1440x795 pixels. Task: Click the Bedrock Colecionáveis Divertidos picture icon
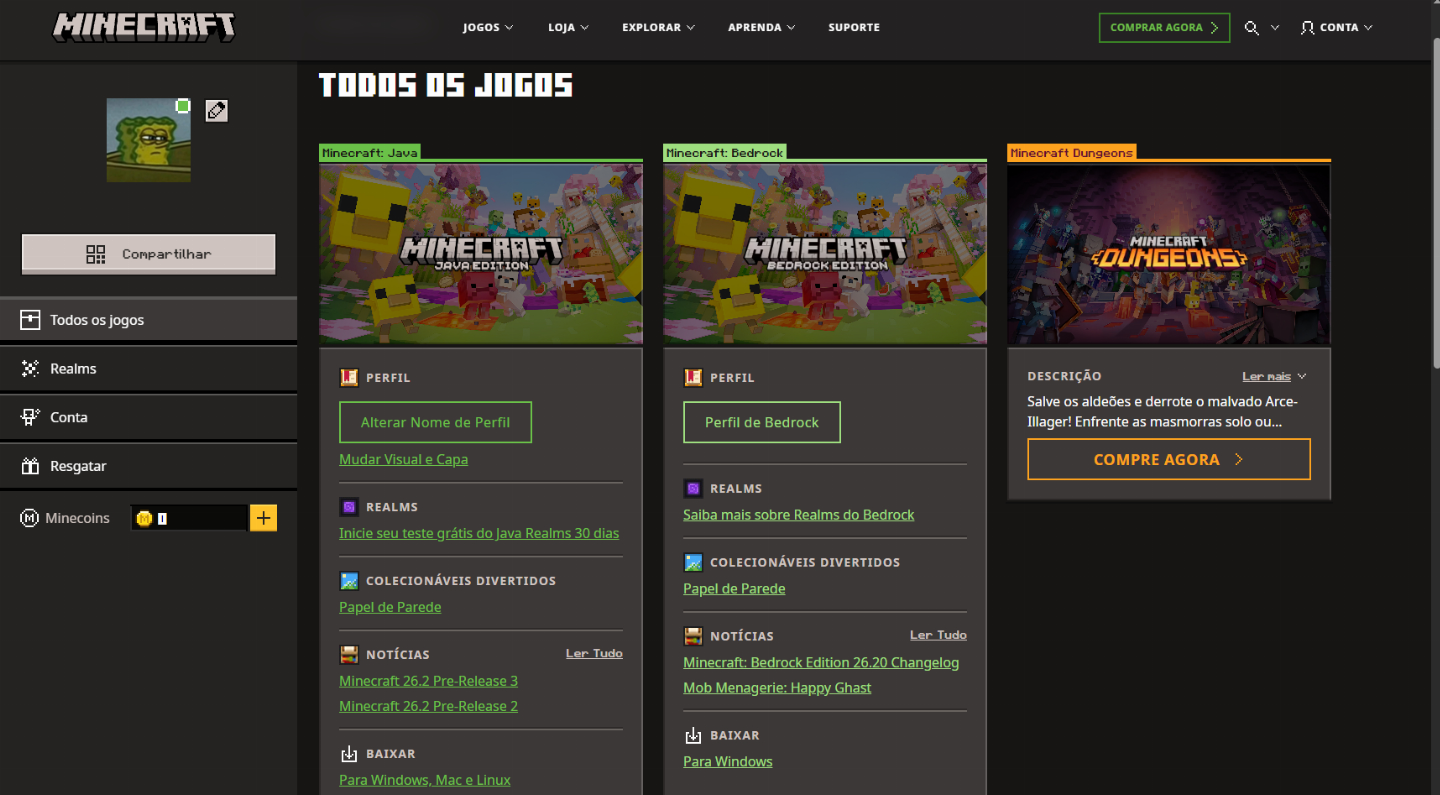693,563
